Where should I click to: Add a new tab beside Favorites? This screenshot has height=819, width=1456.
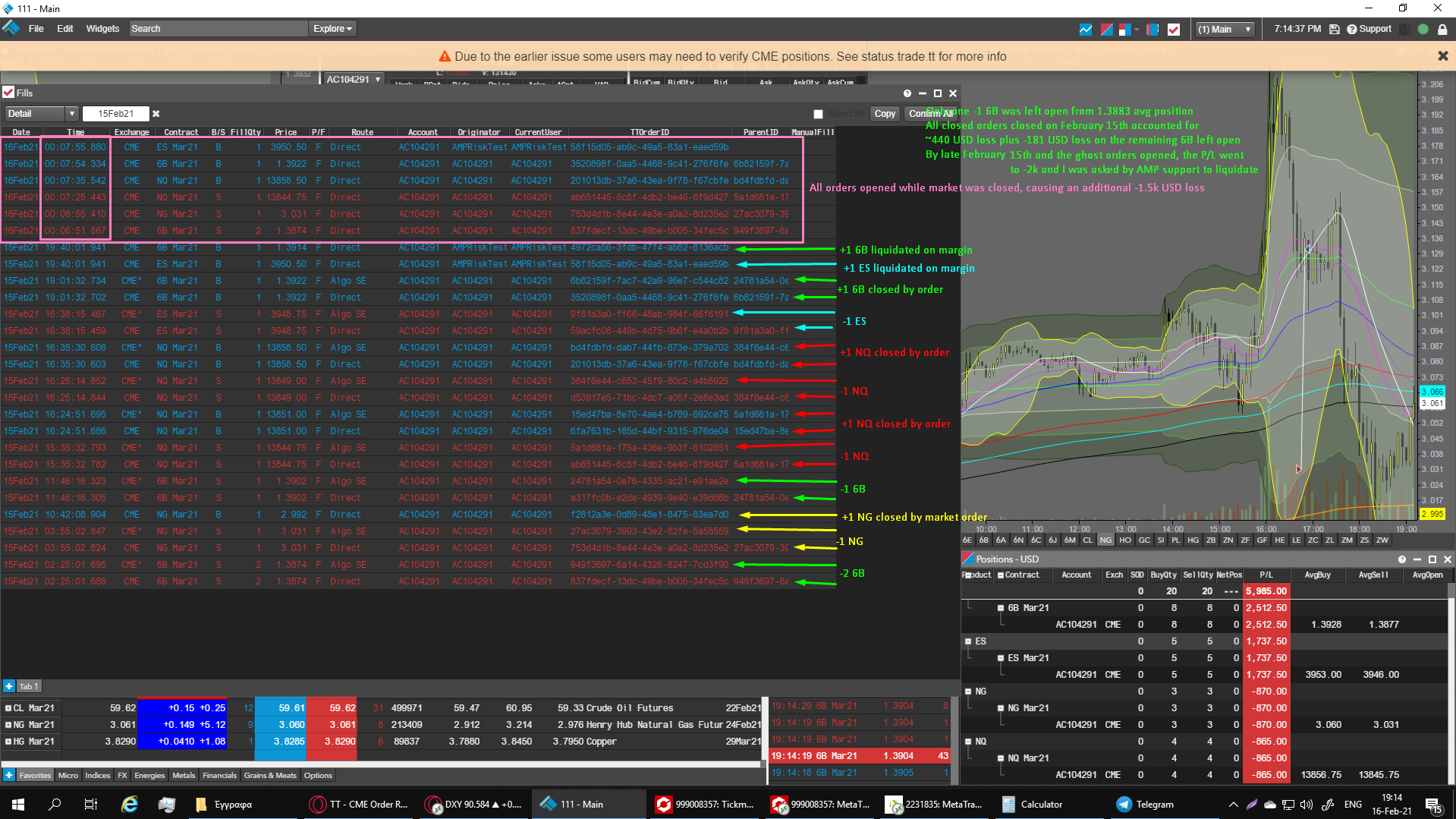click(9, 775)
